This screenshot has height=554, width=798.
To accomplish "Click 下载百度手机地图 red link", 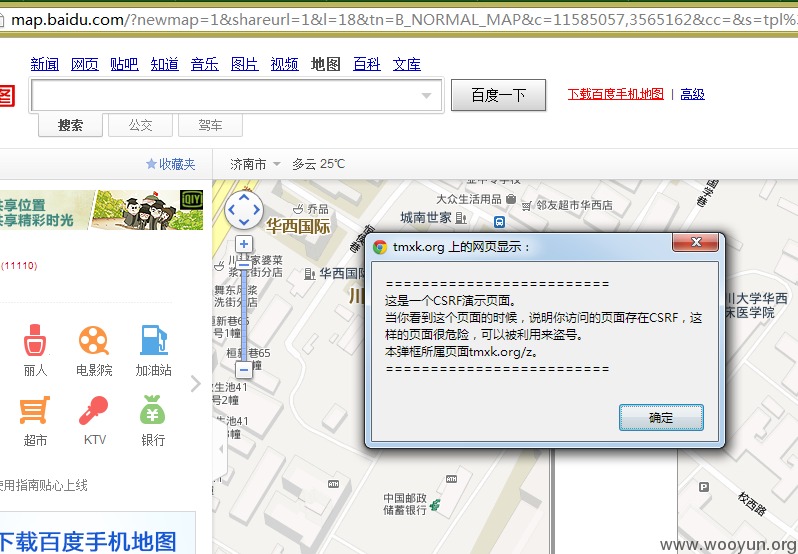I will (616, 94).
